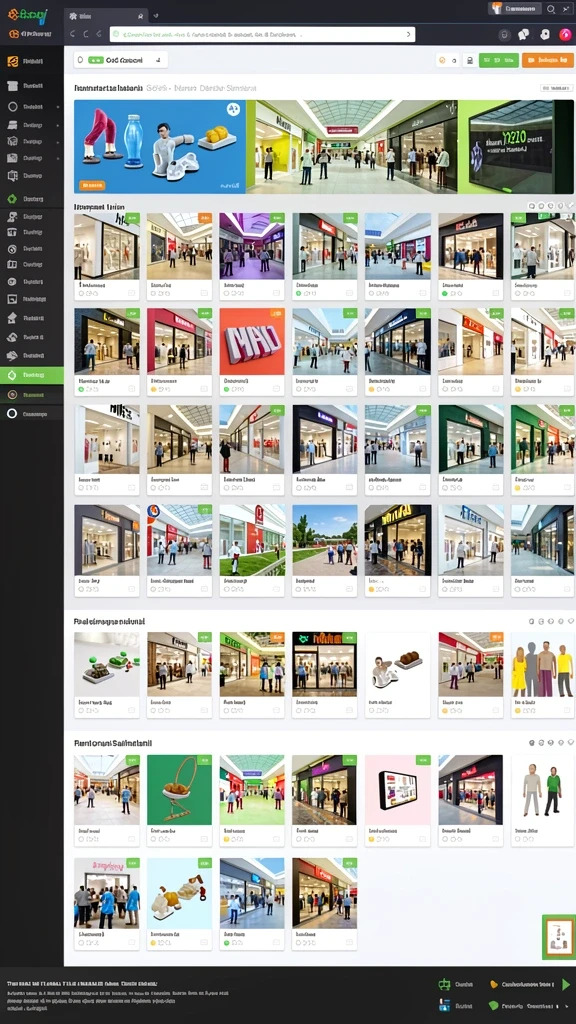
Task: Open search via the magnifier icon at top
Action: 551,8
